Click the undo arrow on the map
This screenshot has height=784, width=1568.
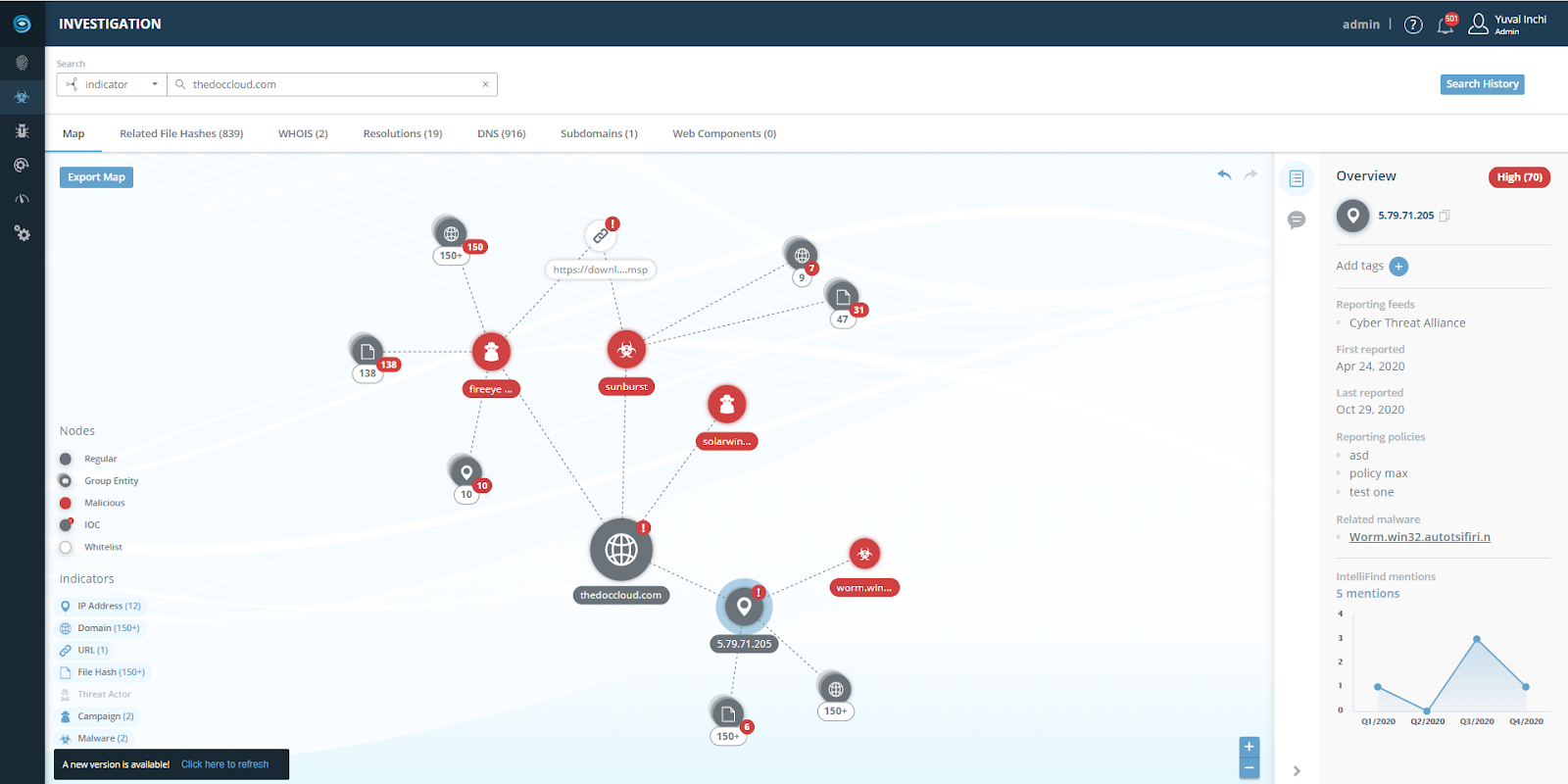(x=1224, y=175)
